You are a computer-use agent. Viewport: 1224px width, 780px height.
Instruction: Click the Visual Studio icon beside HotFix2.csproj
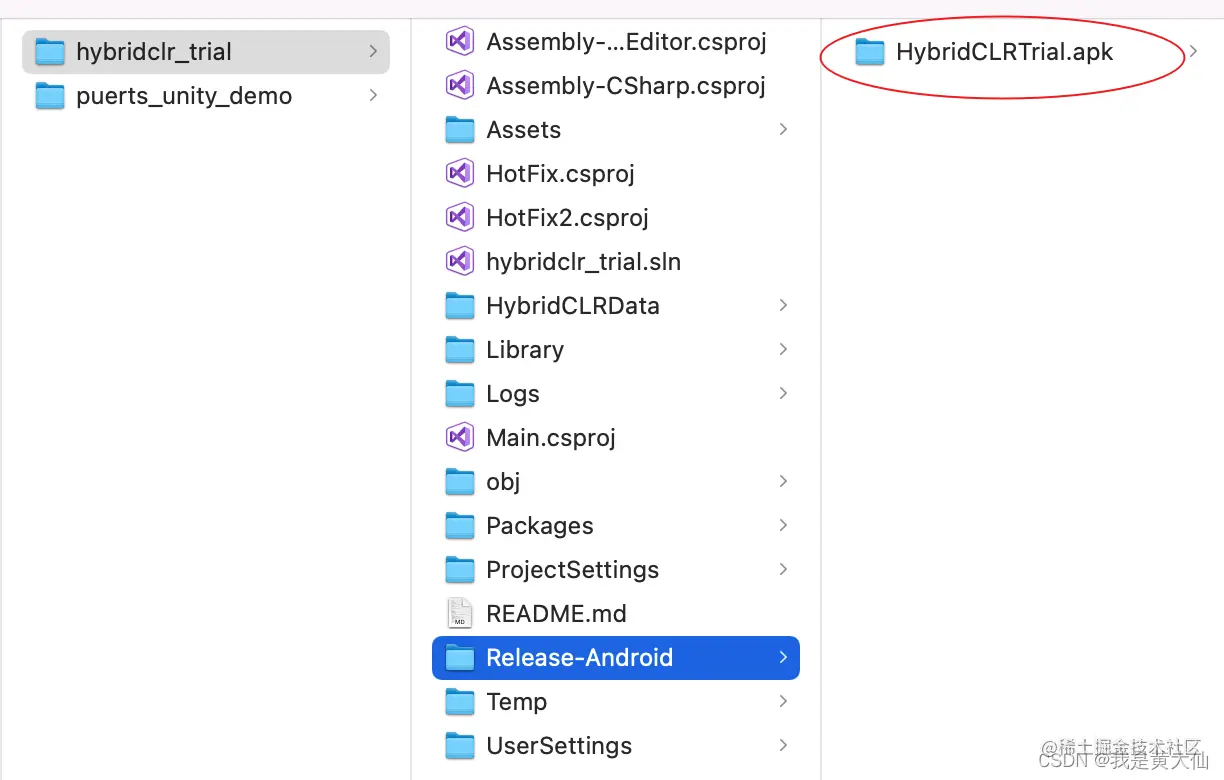(459, 217)
